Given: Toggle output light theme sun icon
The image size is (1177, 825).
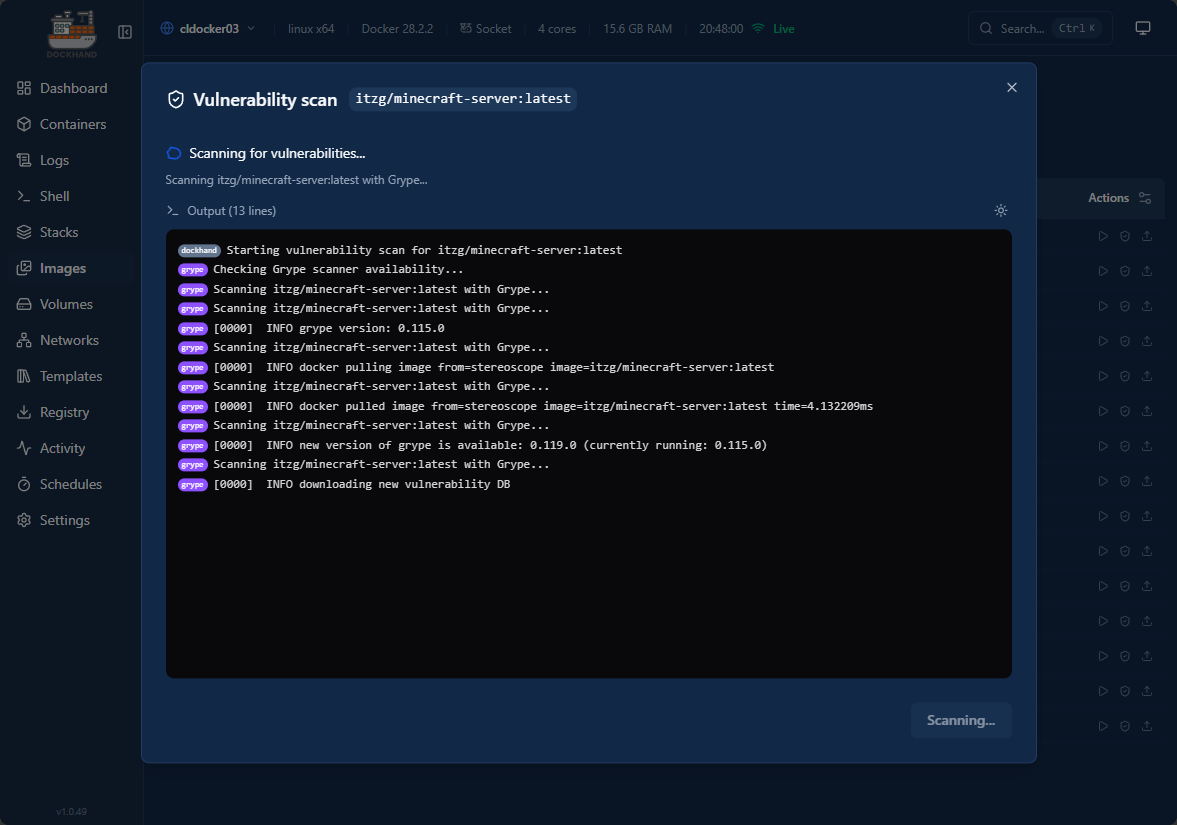Looking at the screenshot, I should [1001, 211].
